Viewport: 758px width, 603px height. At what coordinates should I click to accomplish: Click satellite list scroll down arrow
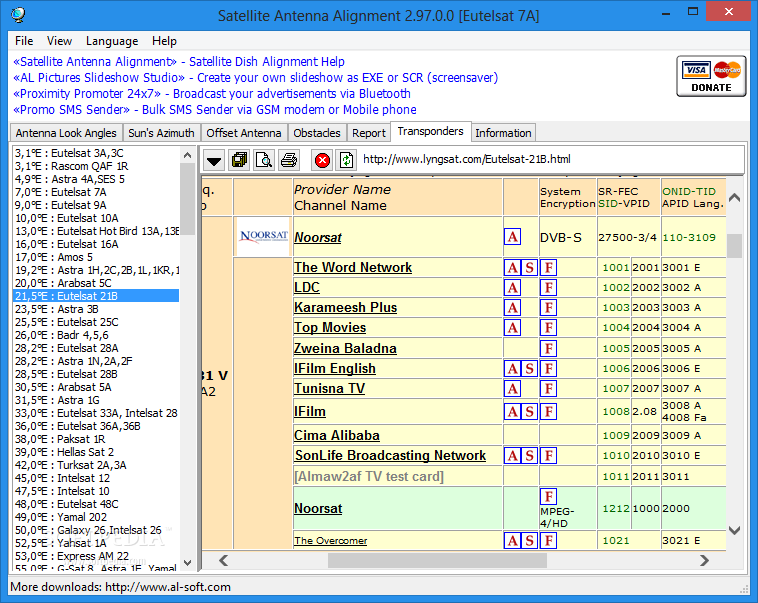click(x=188, y=563)
